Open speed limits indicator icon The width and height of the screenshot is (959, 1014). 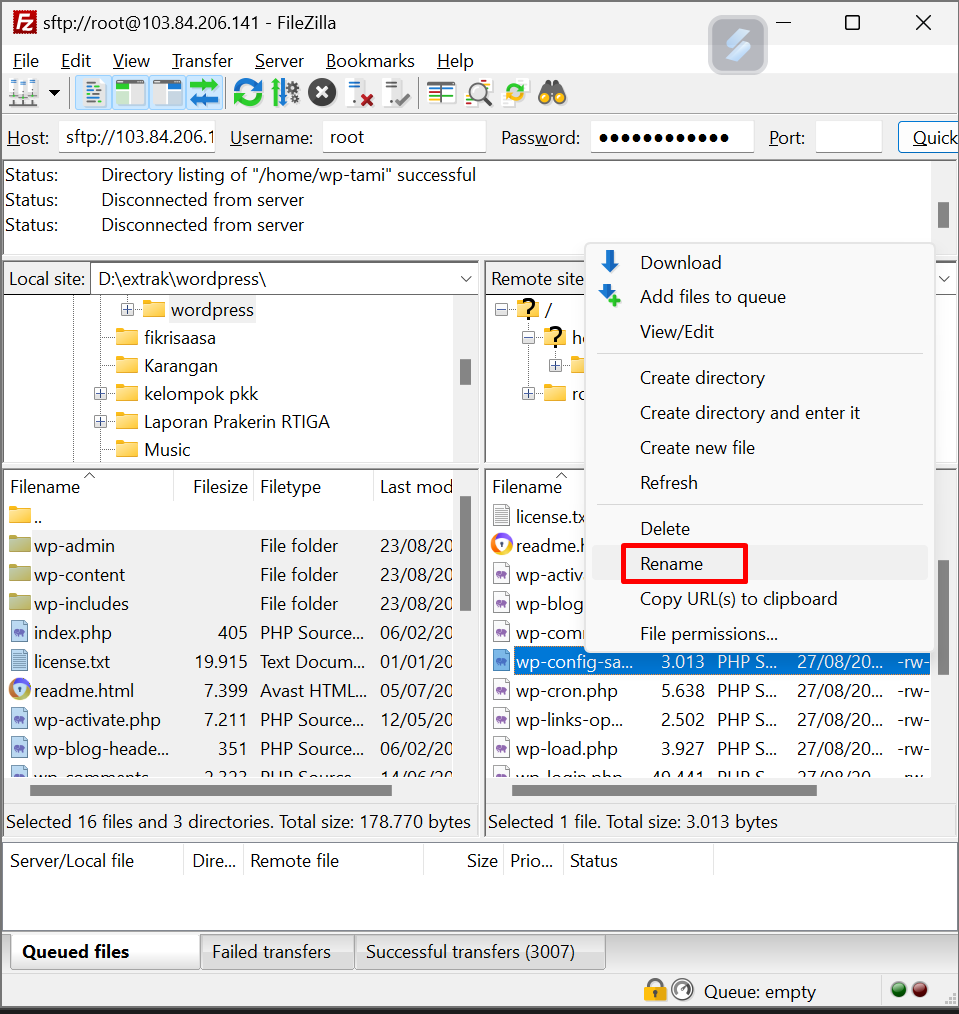682,990
